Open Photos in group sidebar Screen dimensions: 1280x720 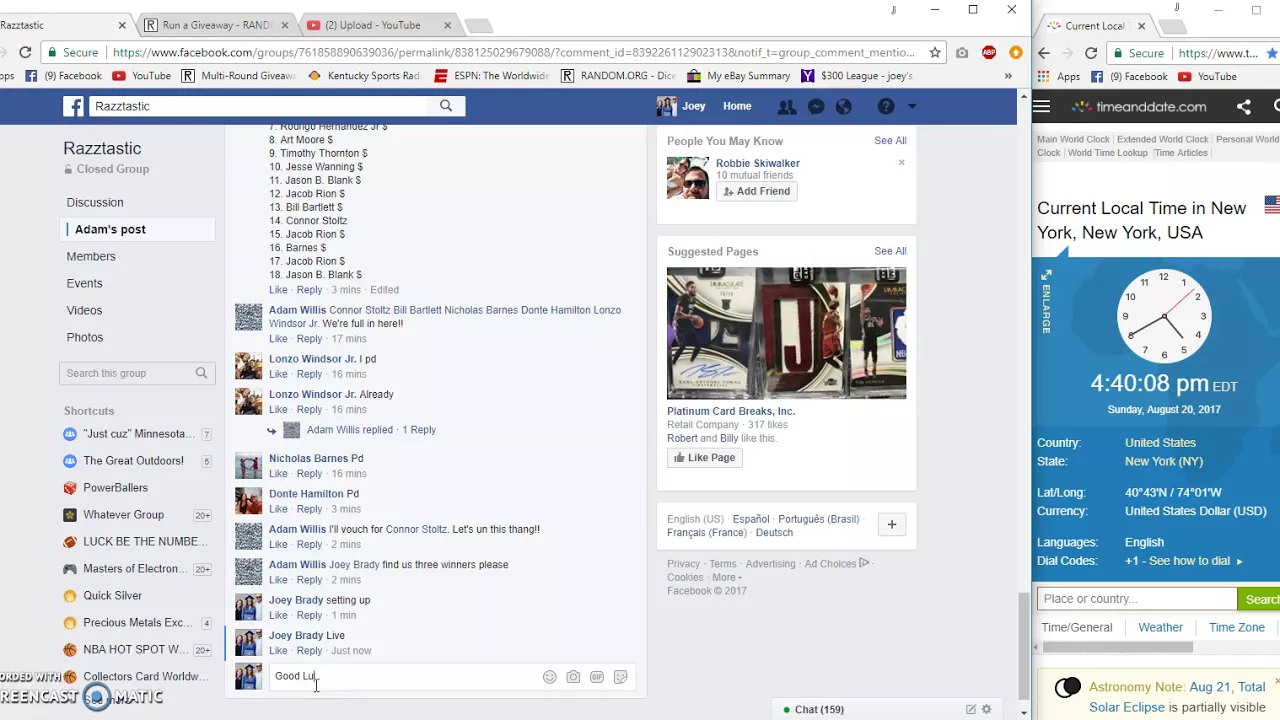point(85,337)
